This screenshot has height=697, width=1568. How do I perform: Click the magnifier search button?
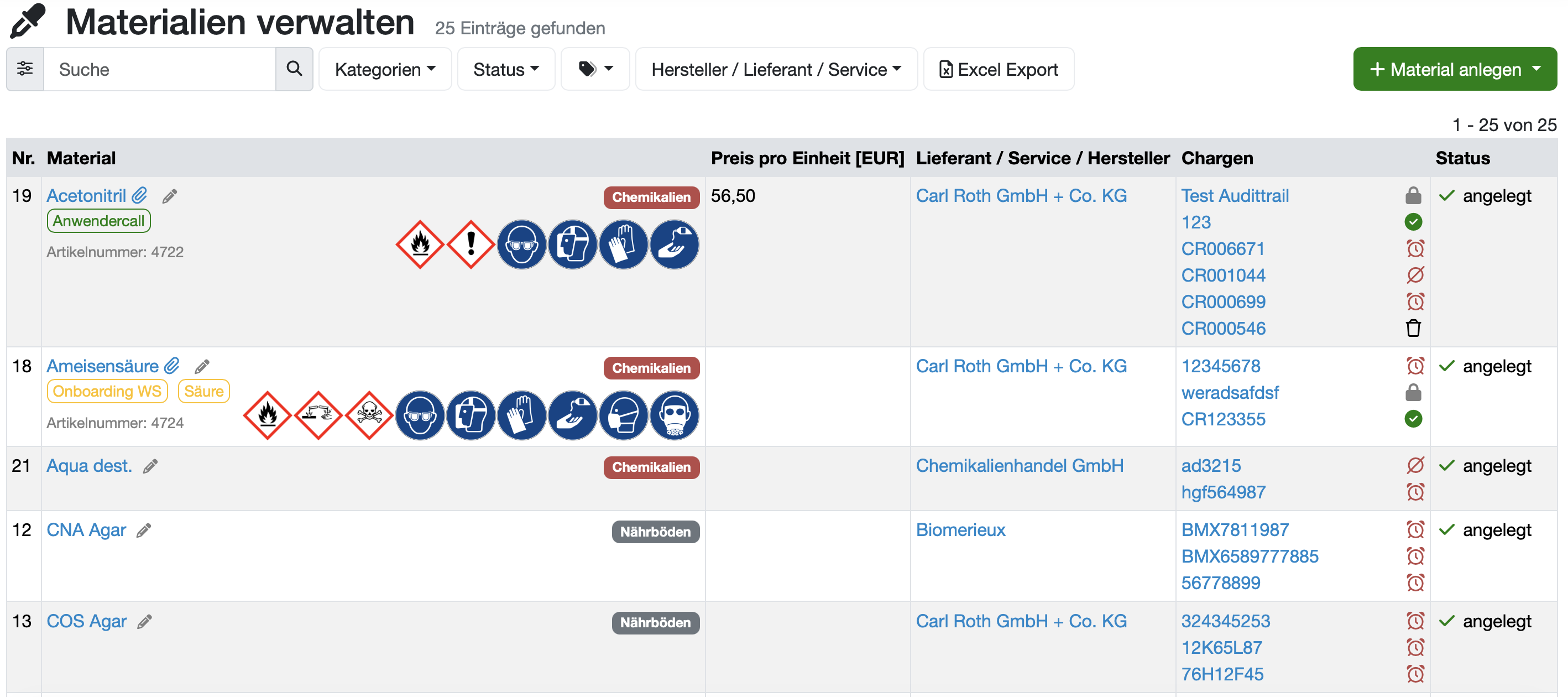click(294, 69)
